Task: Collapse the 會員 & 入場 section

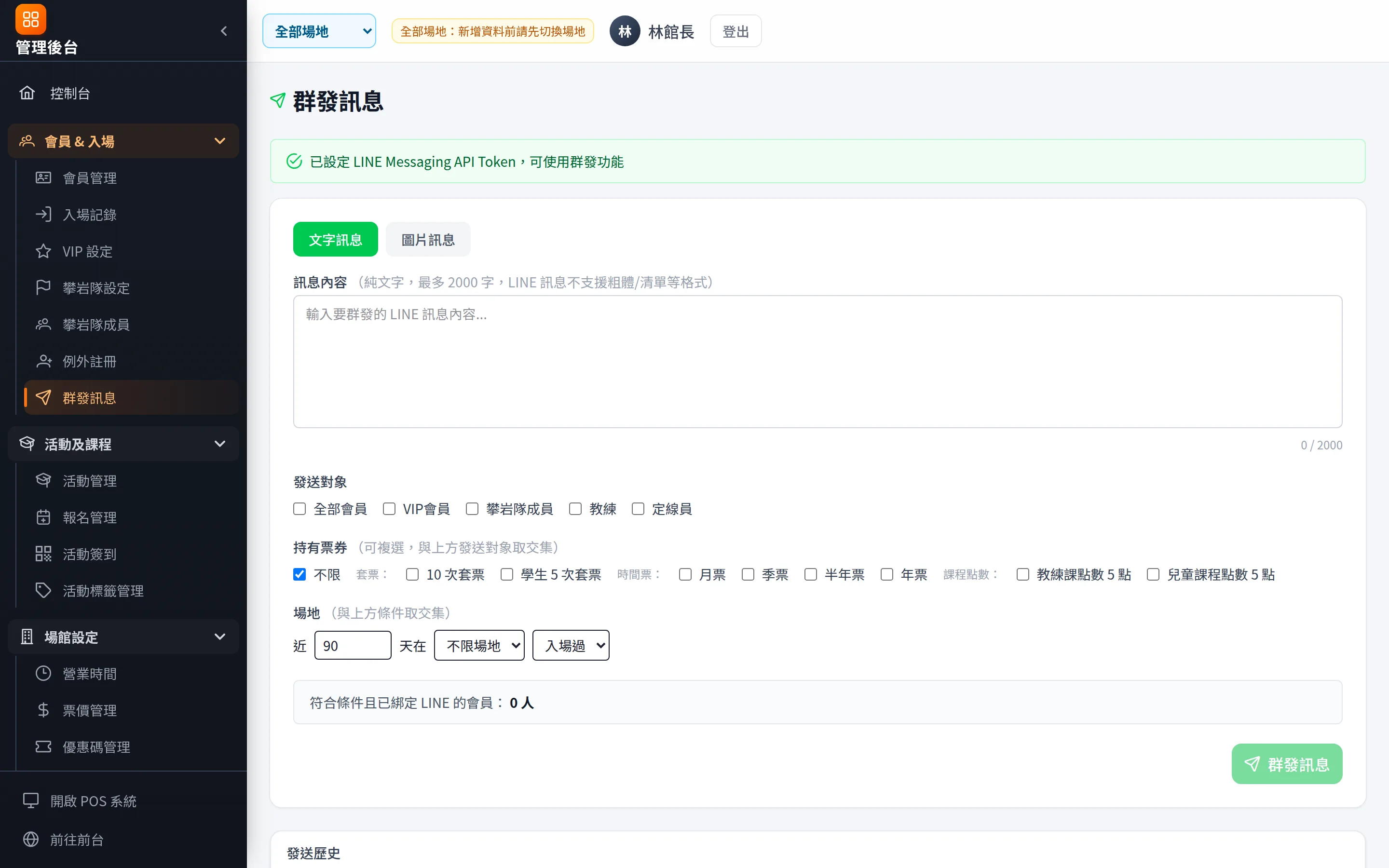Action: pos(123,141)
